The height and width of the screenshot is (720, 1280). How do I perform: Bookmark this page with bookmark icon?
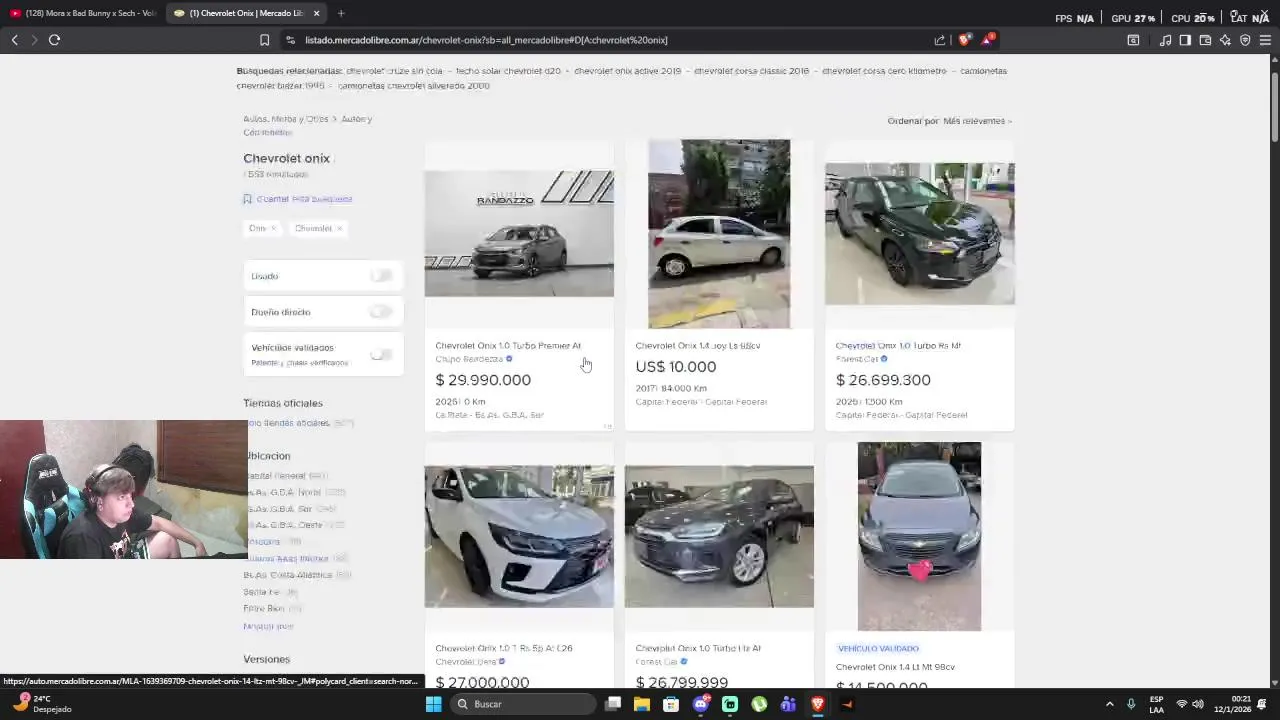click(264, 40)
